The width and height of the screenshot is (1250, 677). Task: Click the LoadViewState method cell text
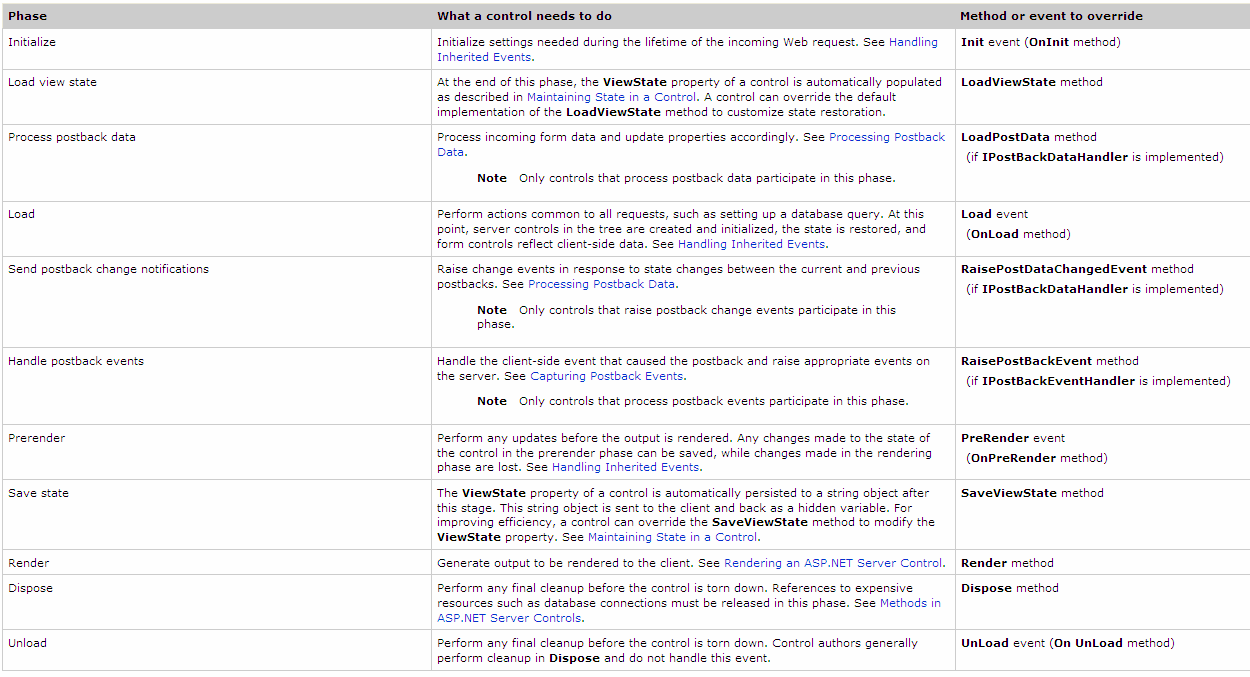(x=1031, y=82)
